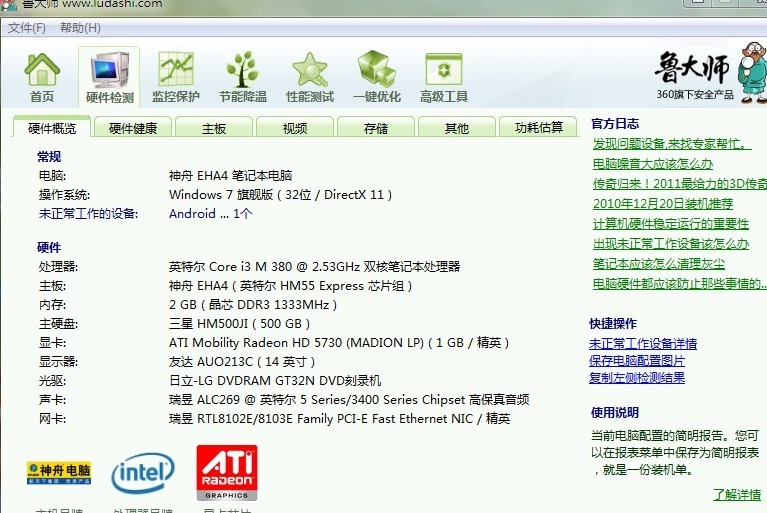Open link 2010年12月20日装机推荐
The image size is (767, 513).
point(663,203)
